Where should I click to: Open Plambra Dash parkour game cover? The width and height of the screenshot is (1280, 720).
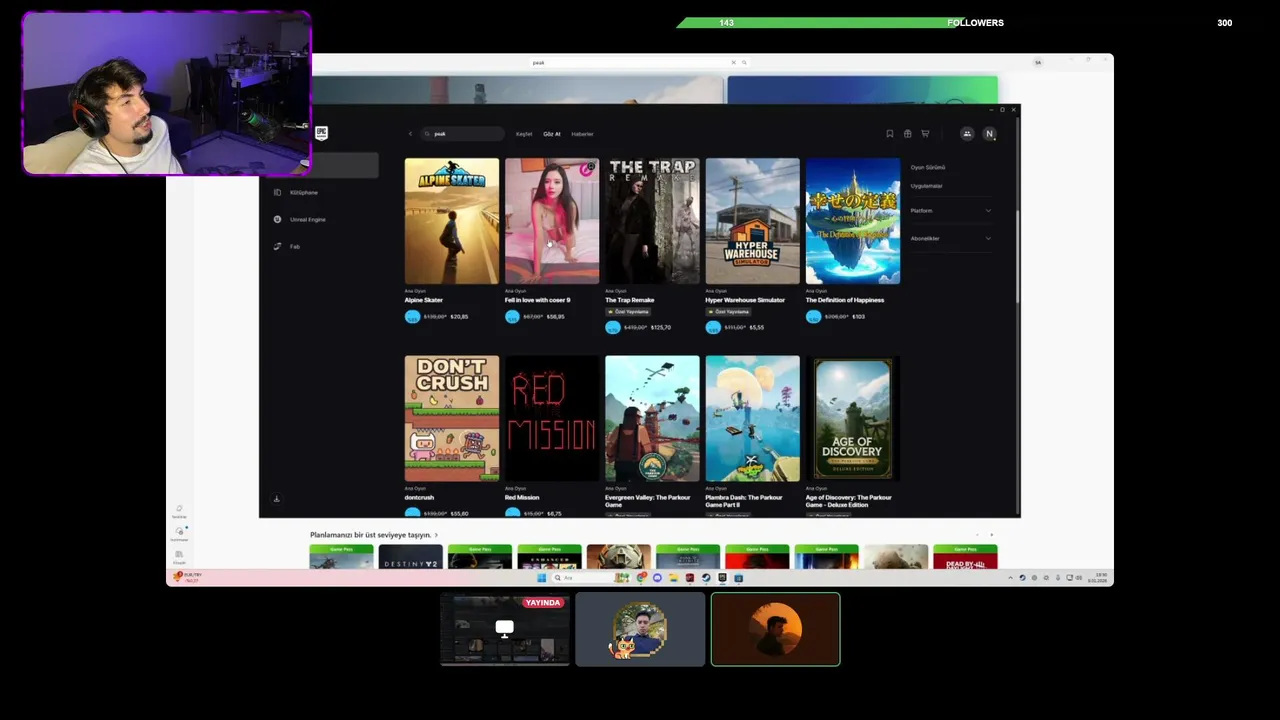(752, 418)
